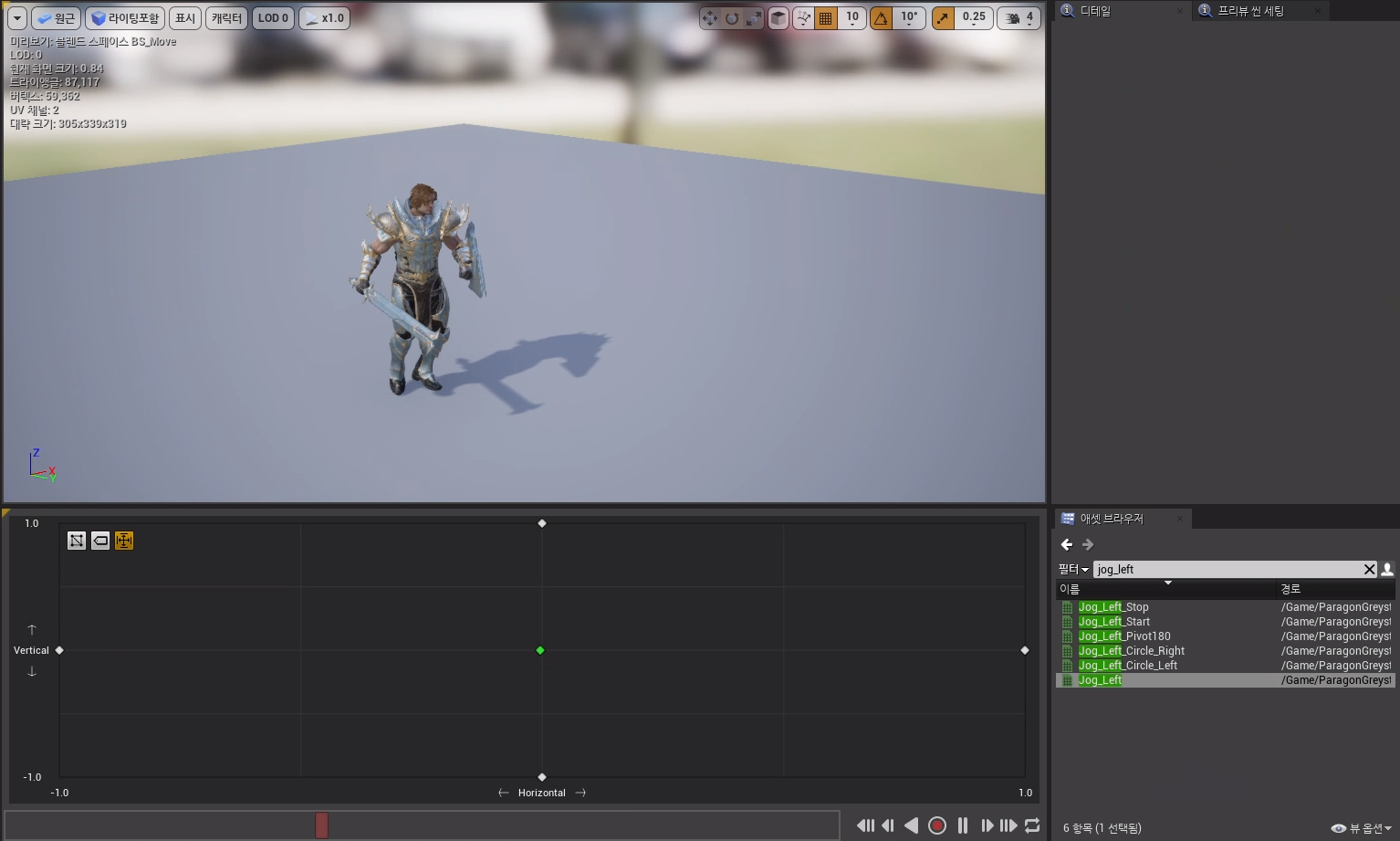Sort assets by 이름 column
Image resolution: width=1400 pixels, height=841 pixels.
coord(1165,589)
